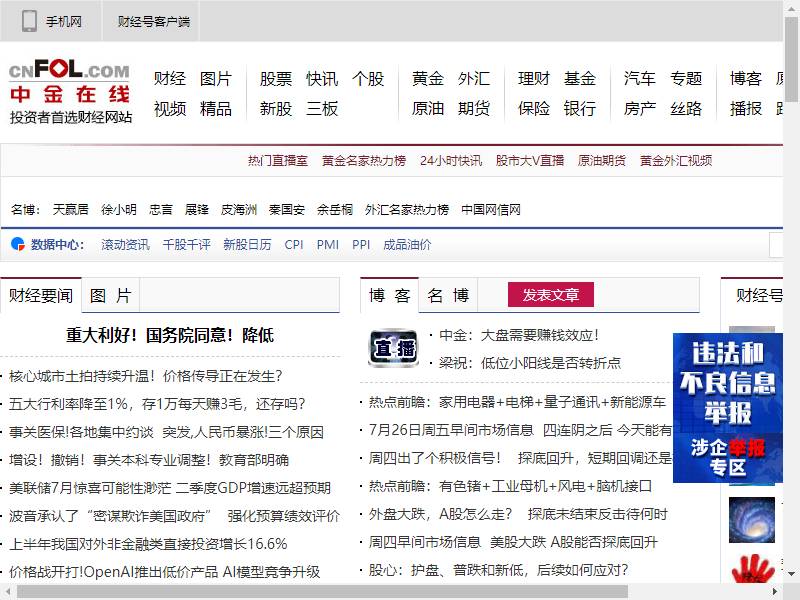Switch to the 名博 tab
Screen dimensions: 800x600
click(448, 295)
